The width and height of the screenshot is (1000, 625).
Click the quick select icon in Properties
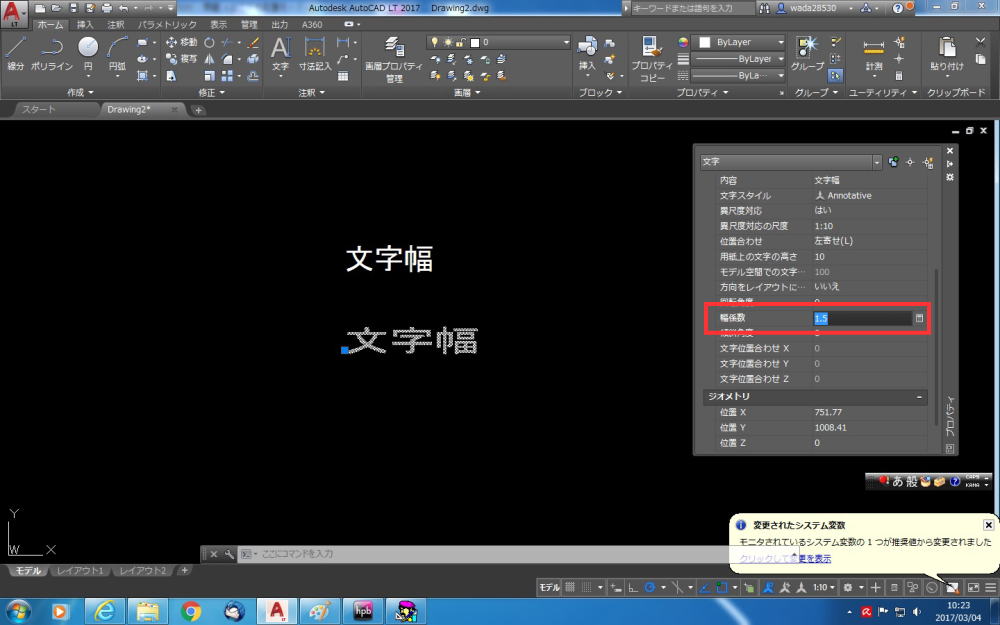928,163
